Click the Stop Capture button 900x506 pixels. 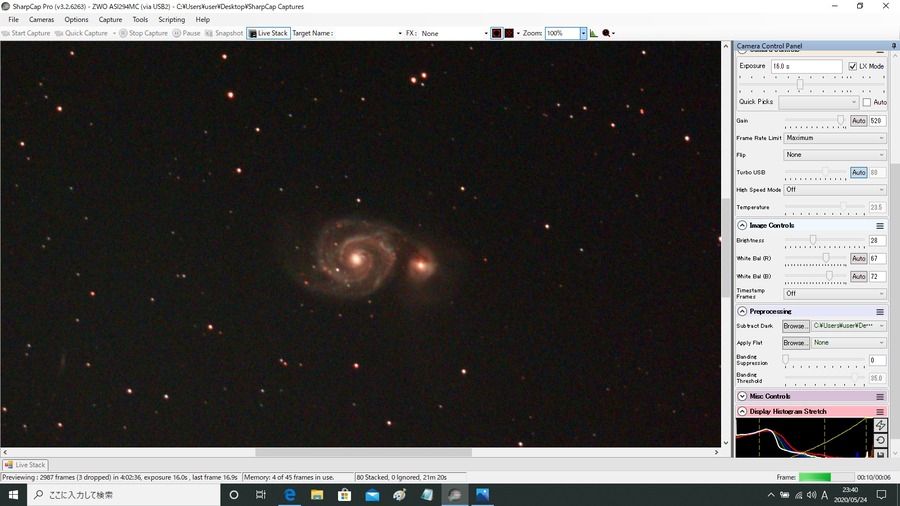tap(143, 33)
